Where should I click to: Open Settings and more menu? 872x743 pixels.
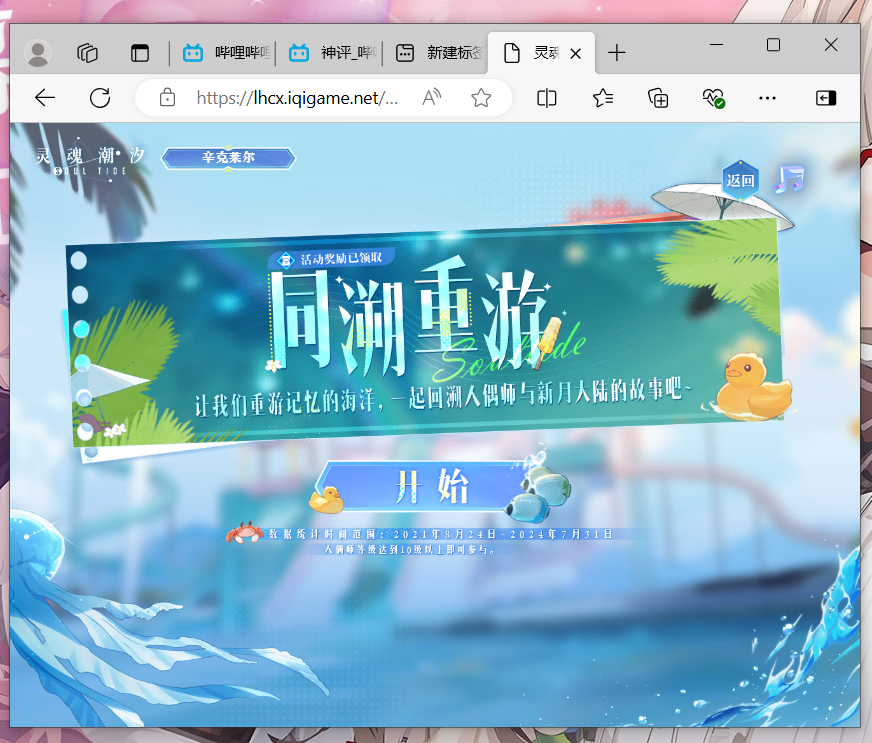click(x=767, y=98)
